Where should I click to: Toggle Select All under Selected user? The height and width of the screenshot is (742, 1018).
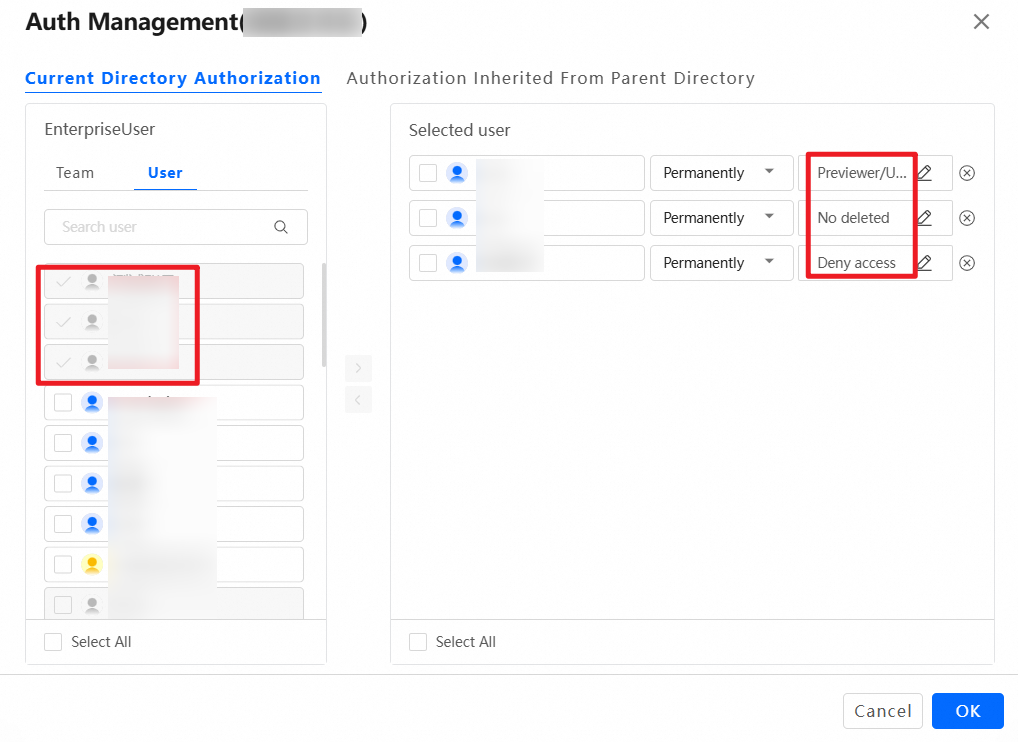pos(418,642)
